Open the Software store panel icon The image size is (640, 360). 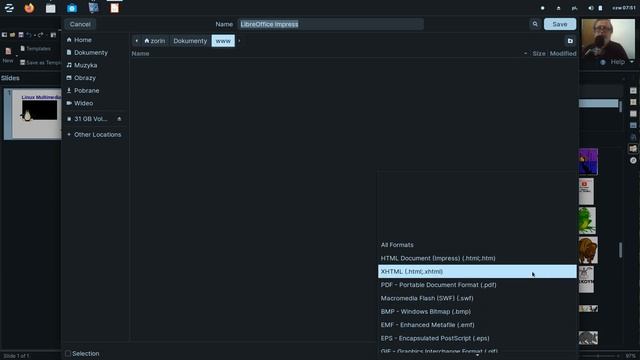[x=72, y=8]
